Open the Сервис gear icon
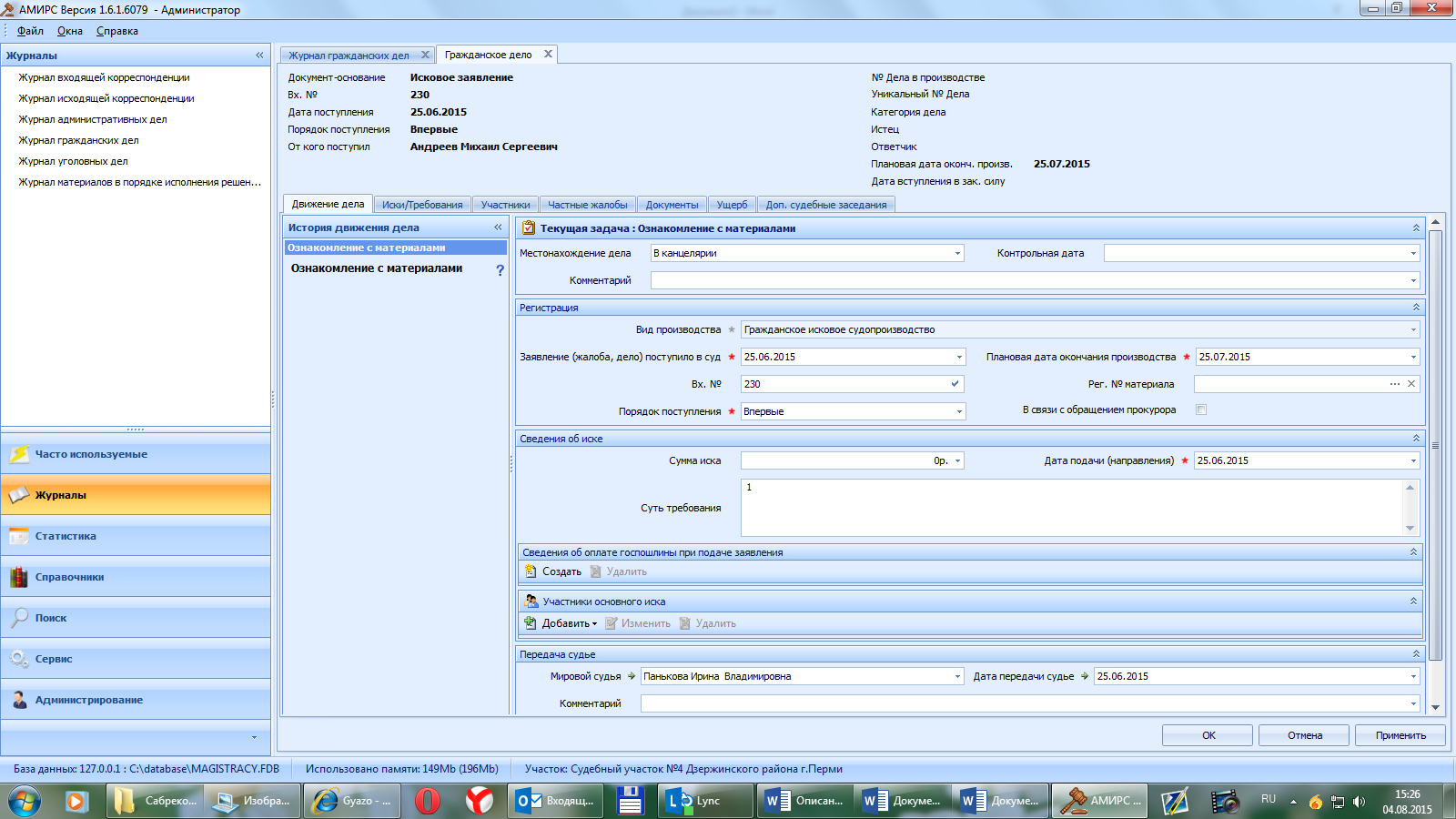The height and width of the screenshot is (819, 1456). (x=18, y=659)
